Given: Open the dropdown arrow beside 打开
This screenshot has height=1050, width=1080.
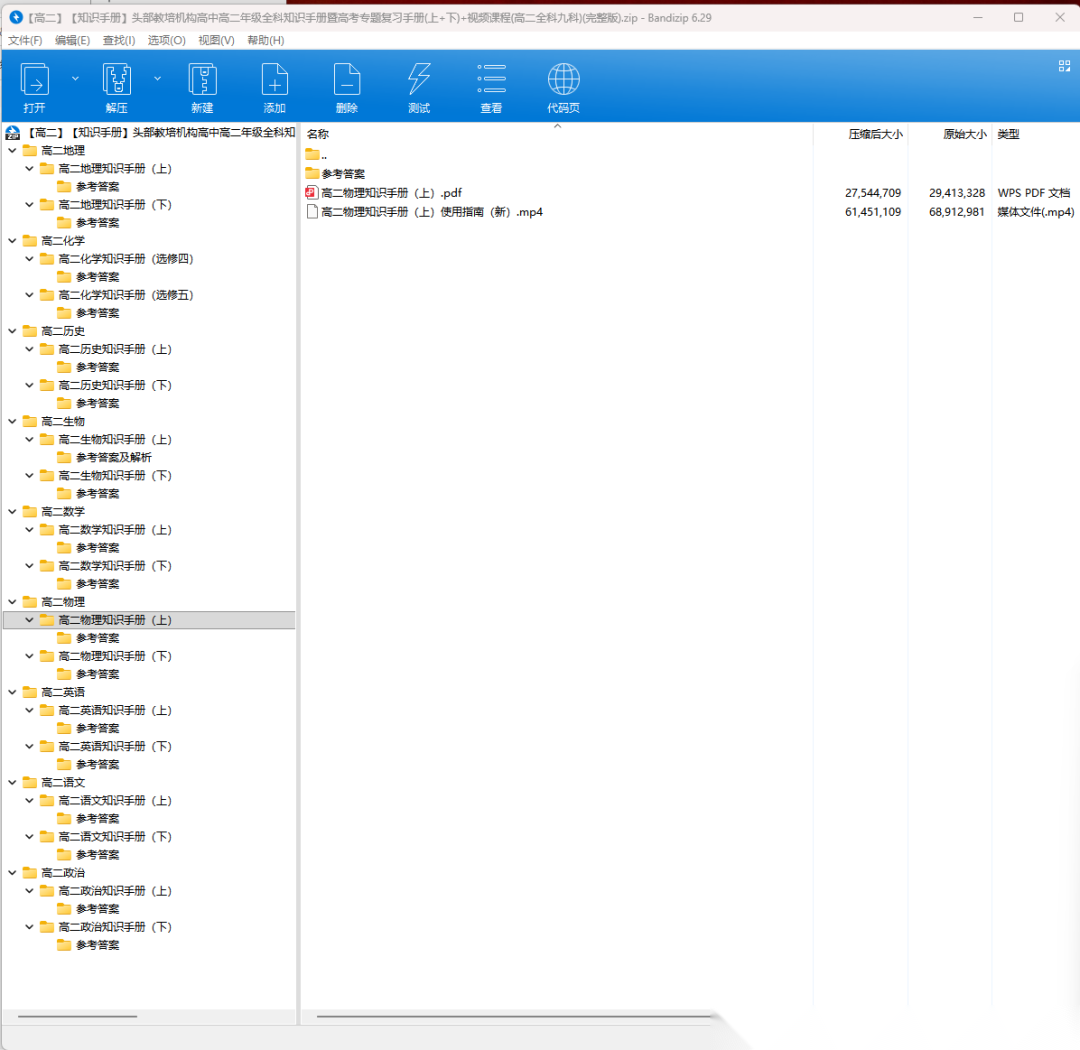Looking at the screenshot, I should click(75, 78).
